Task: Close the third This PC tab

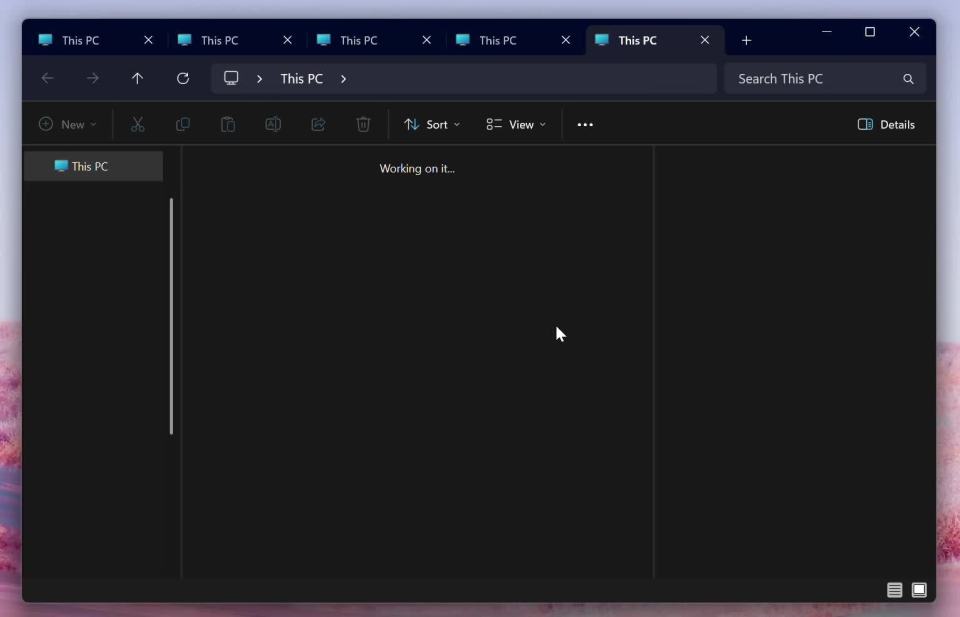Action: click(426, 40)
